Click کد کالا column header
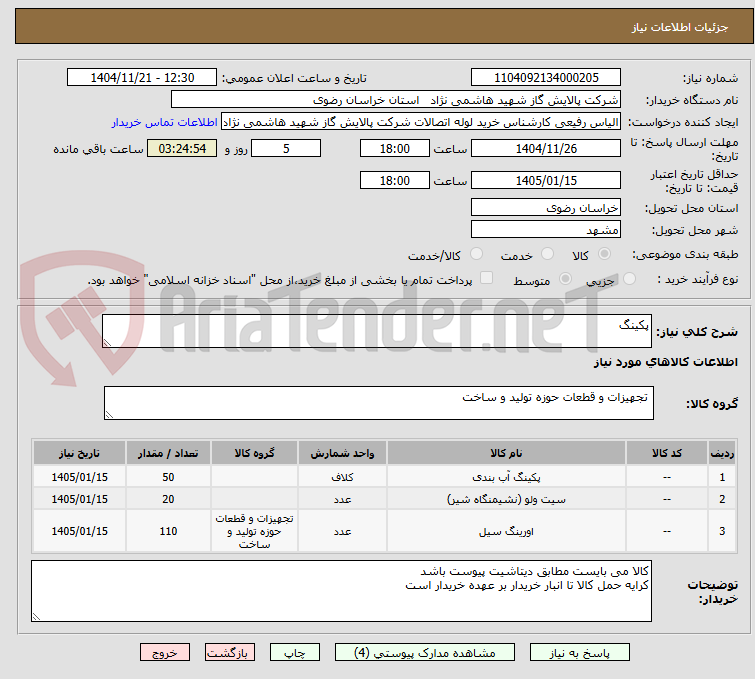 pyautogui.click(x=667, y=453)
